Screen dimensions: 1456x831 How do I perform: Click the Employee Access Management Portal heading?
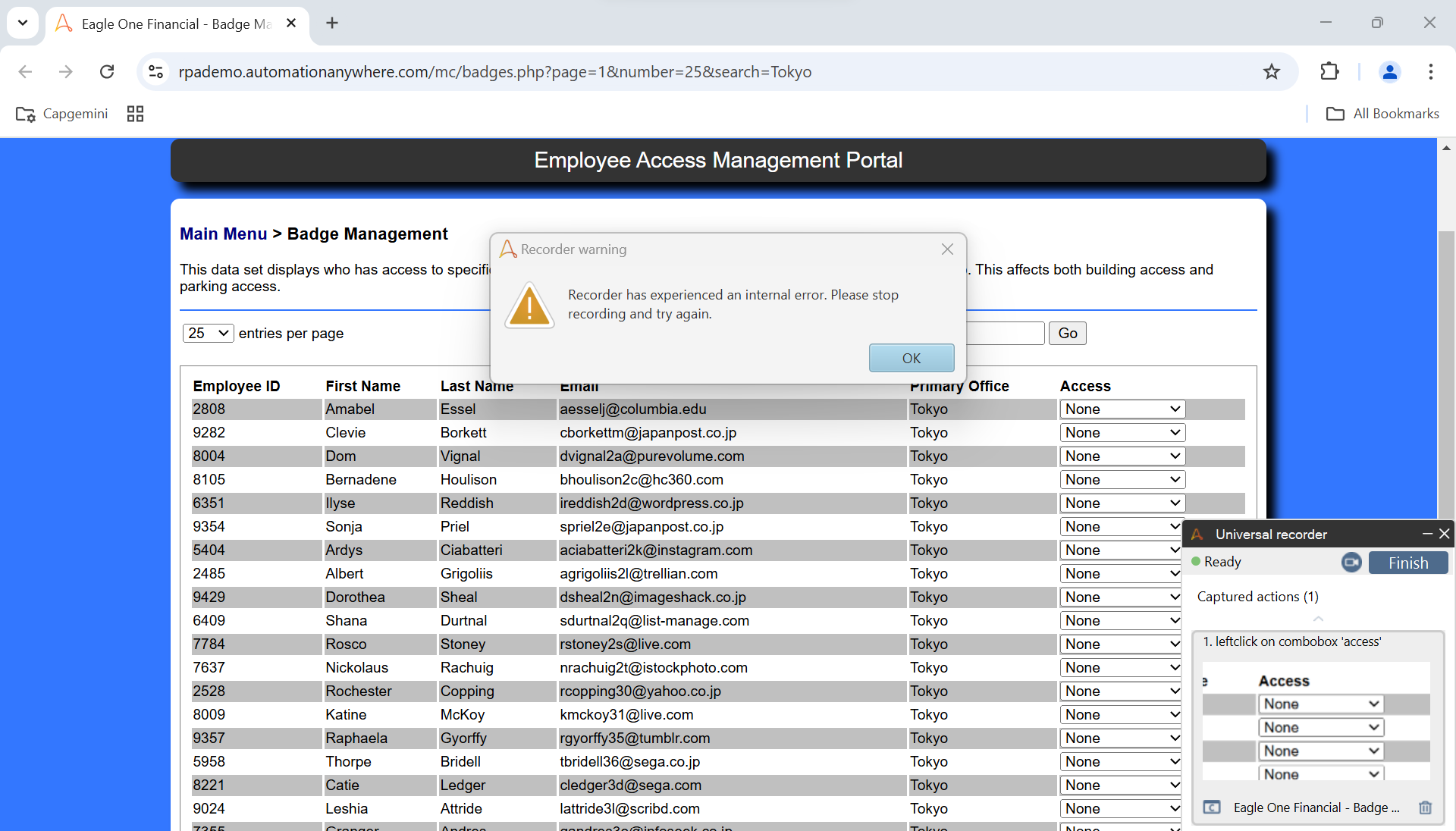(x=718, y=160)
